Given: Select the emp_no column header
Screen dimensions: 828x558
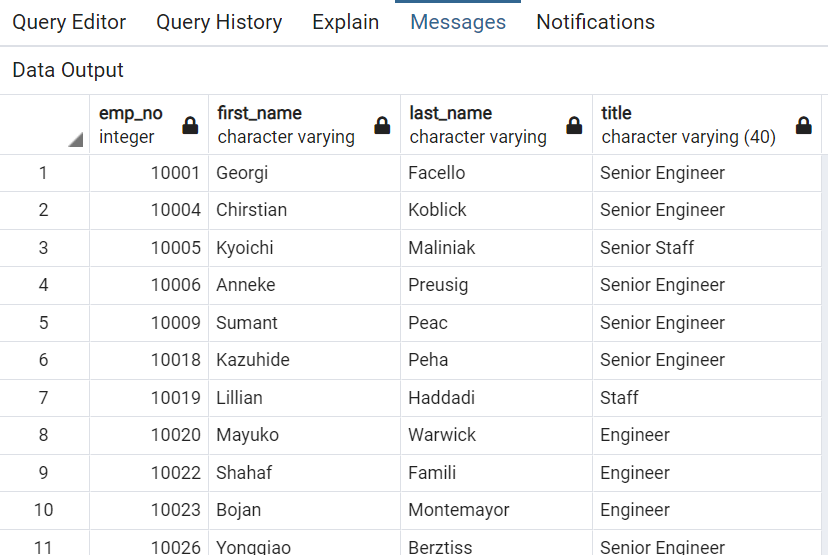Looking at the screenshot, I should coord(149,125).
